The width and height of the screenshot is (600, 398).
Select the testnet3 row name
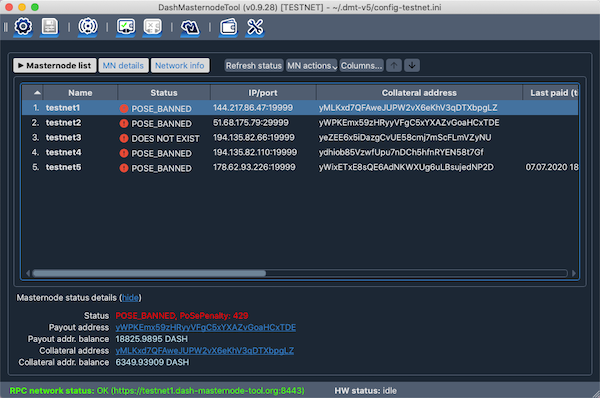pos(64,137)
